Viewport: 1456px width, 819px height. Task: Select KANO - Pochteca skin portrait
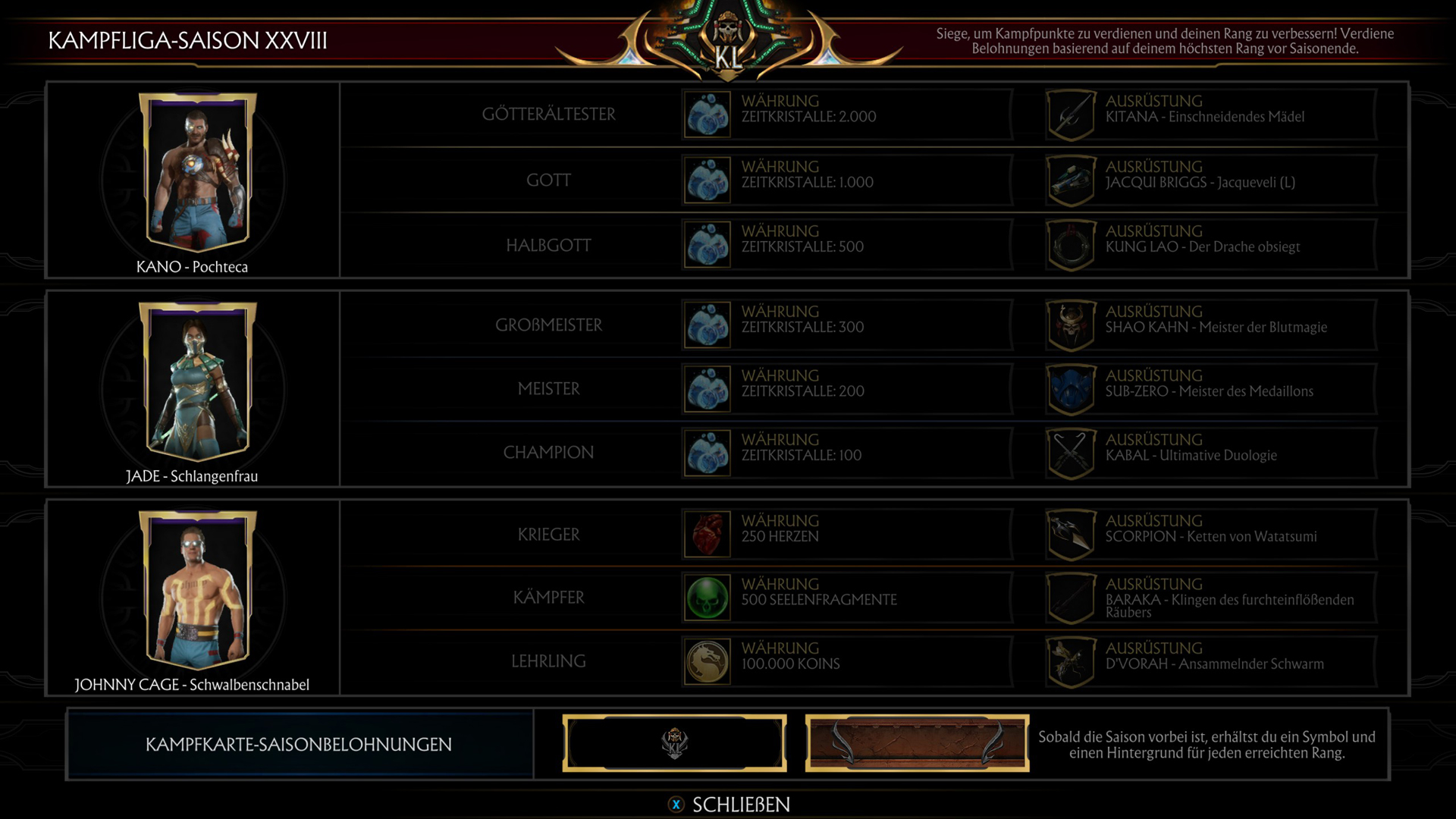coord(197,173)
